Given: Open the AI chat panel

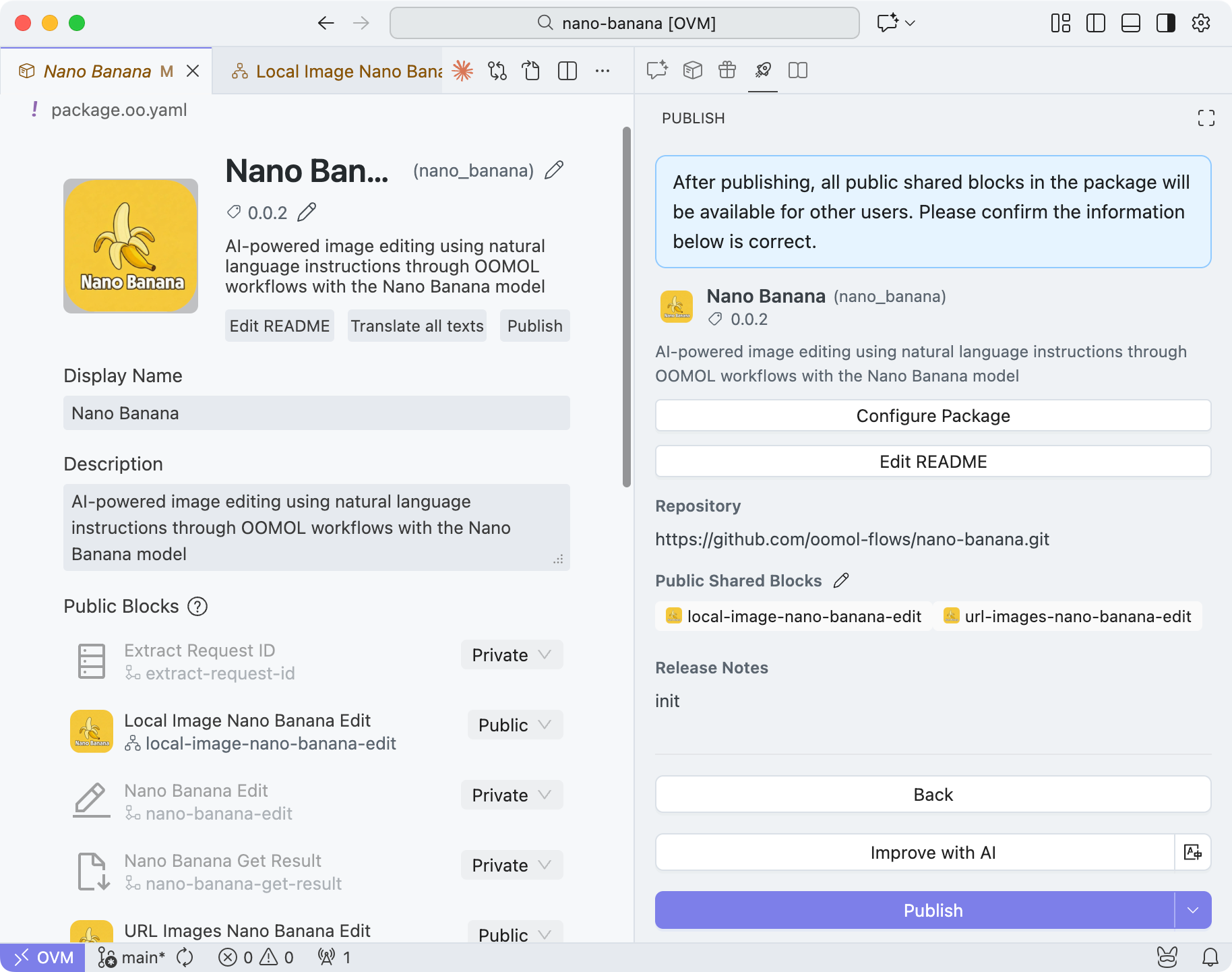Looking at the screenshot, I should [657, 71].
